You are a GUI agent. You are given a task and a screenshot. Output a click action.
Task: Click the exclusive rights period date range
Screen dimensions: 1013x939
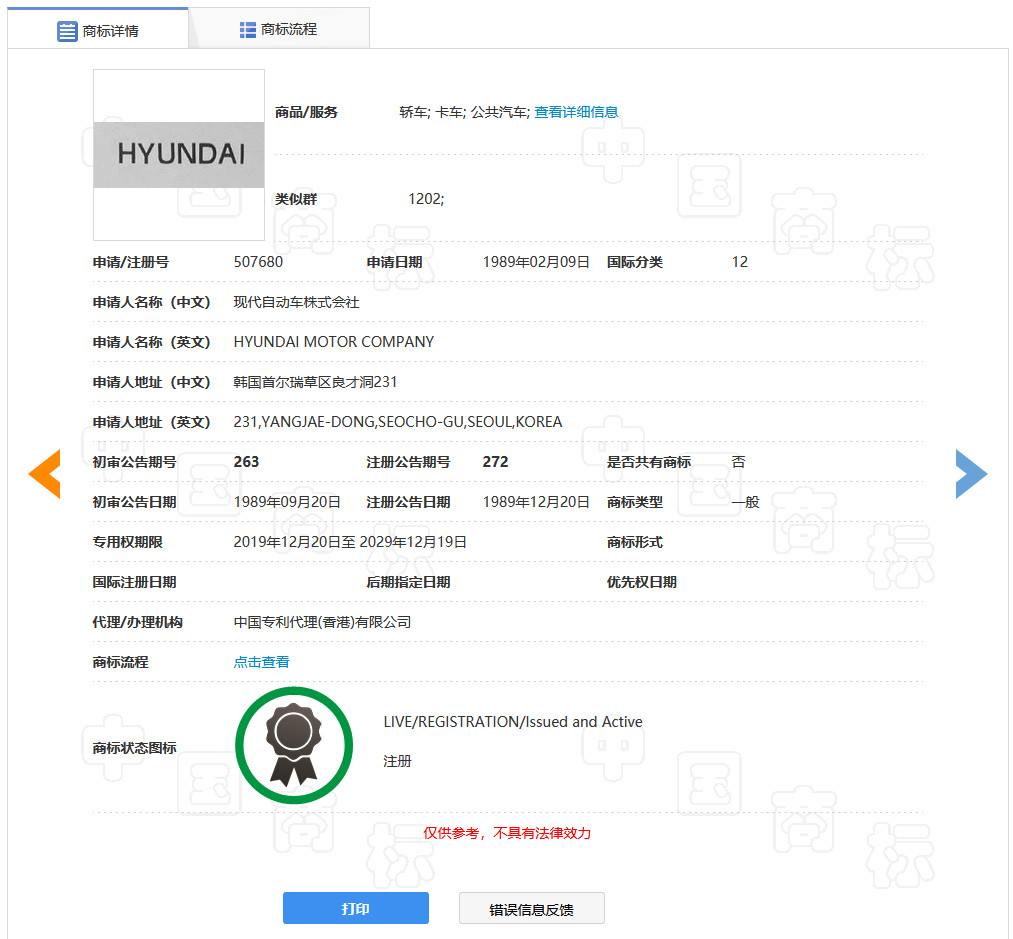click(x=350, y=542)
